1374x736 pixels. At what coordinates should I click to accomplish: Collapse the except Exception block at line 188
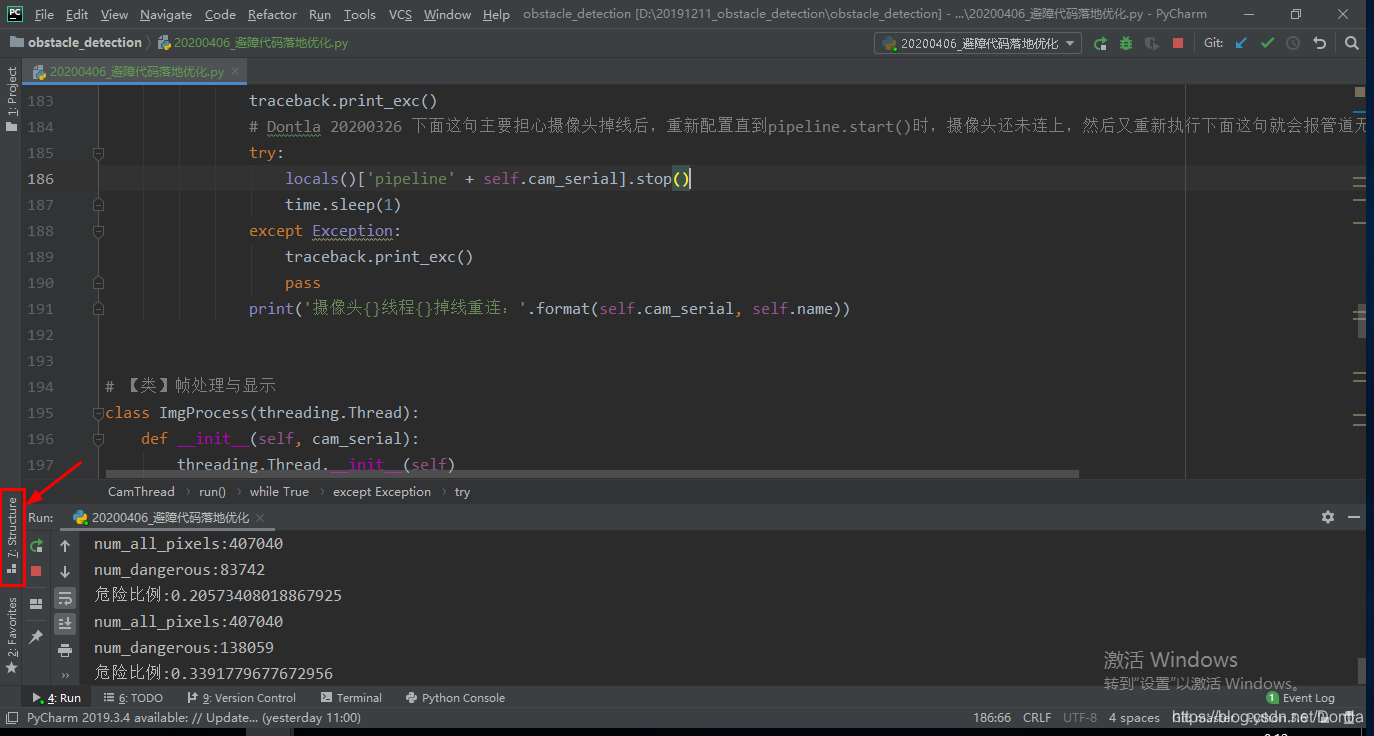96,230
